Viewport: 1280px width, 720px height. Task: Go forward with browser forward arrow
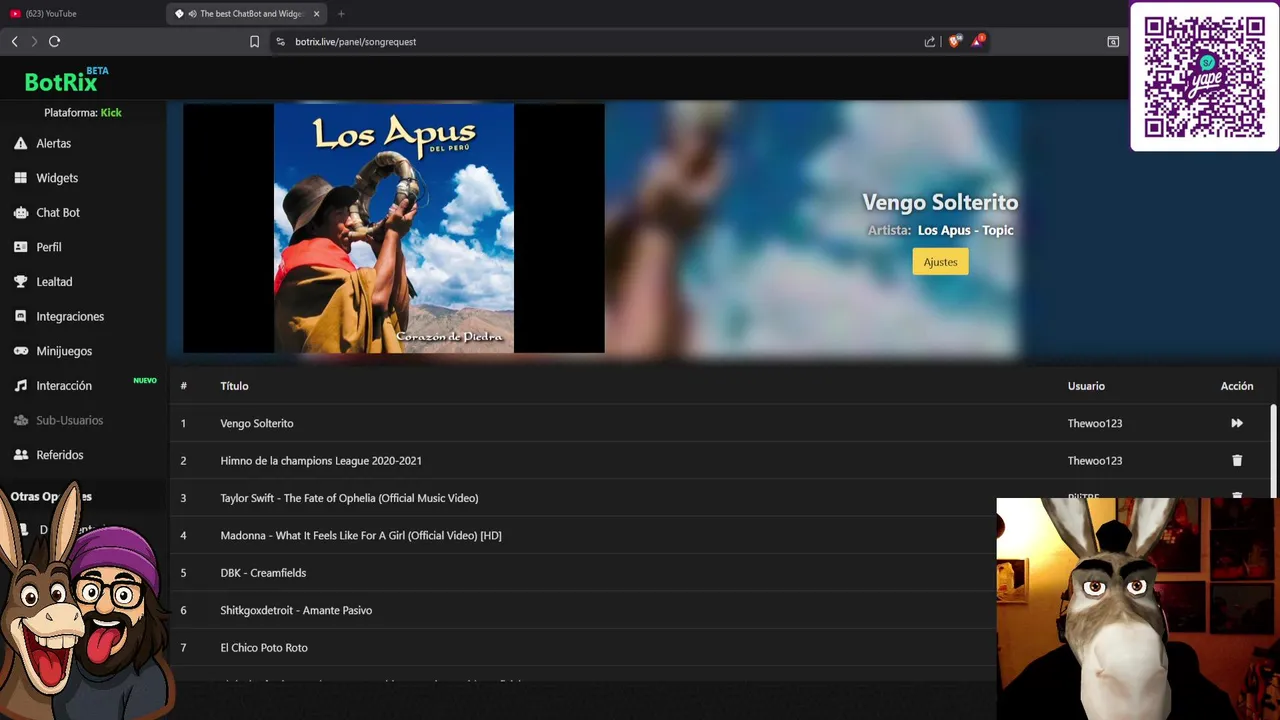pyautogui.click(x=33, y=41)
